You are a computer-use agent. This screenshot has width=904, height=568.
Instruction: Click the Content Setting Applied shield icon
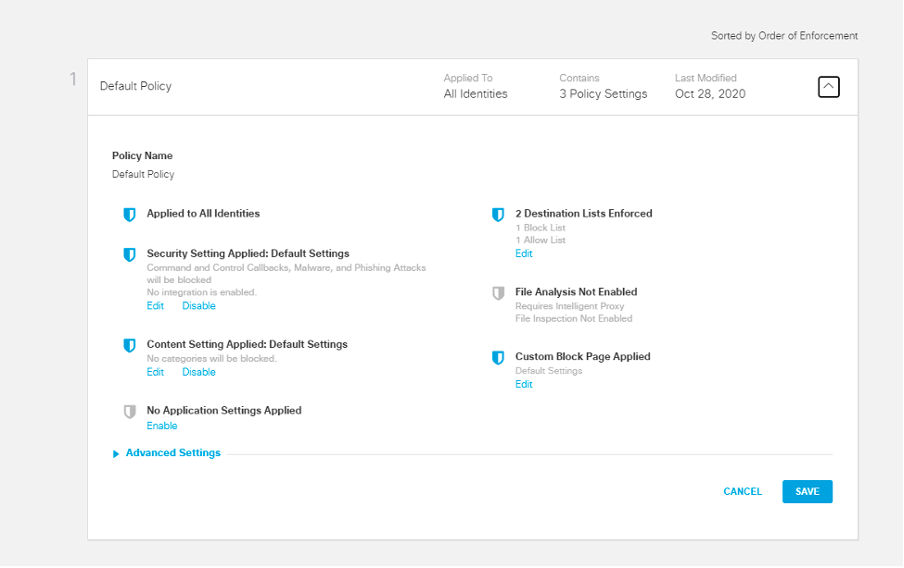coord(129,345)
